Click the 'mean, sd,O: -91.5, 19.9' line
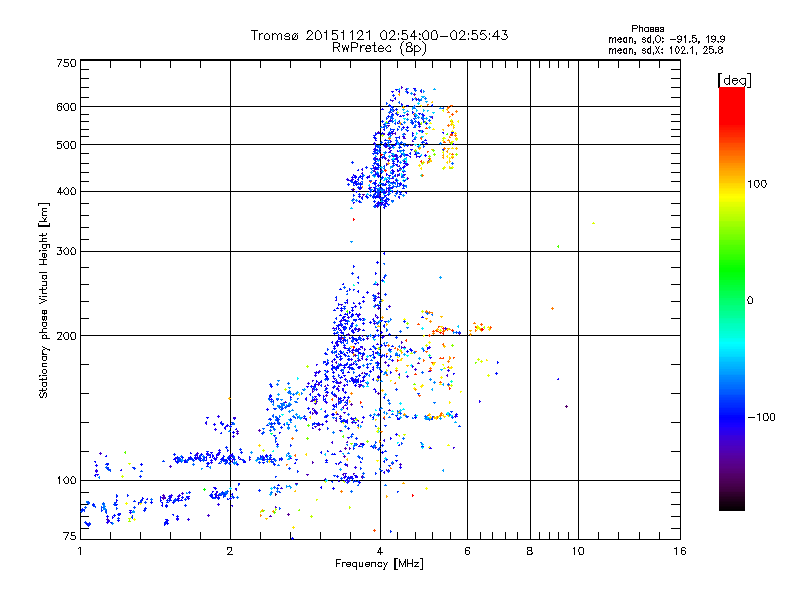This screenshot has width=800, height=600. click(666, 39)
